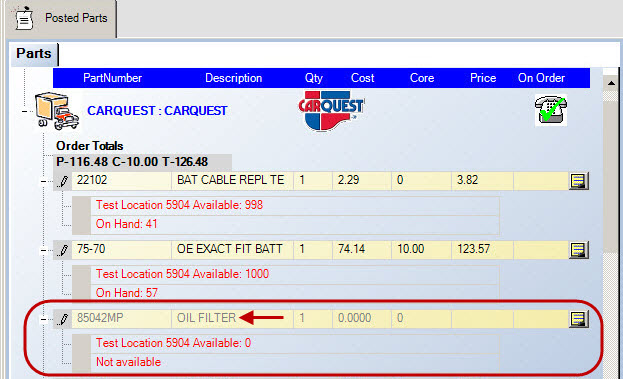Click the On Order column header
This screenshot has height=379, width=623.
click(541, 78)
